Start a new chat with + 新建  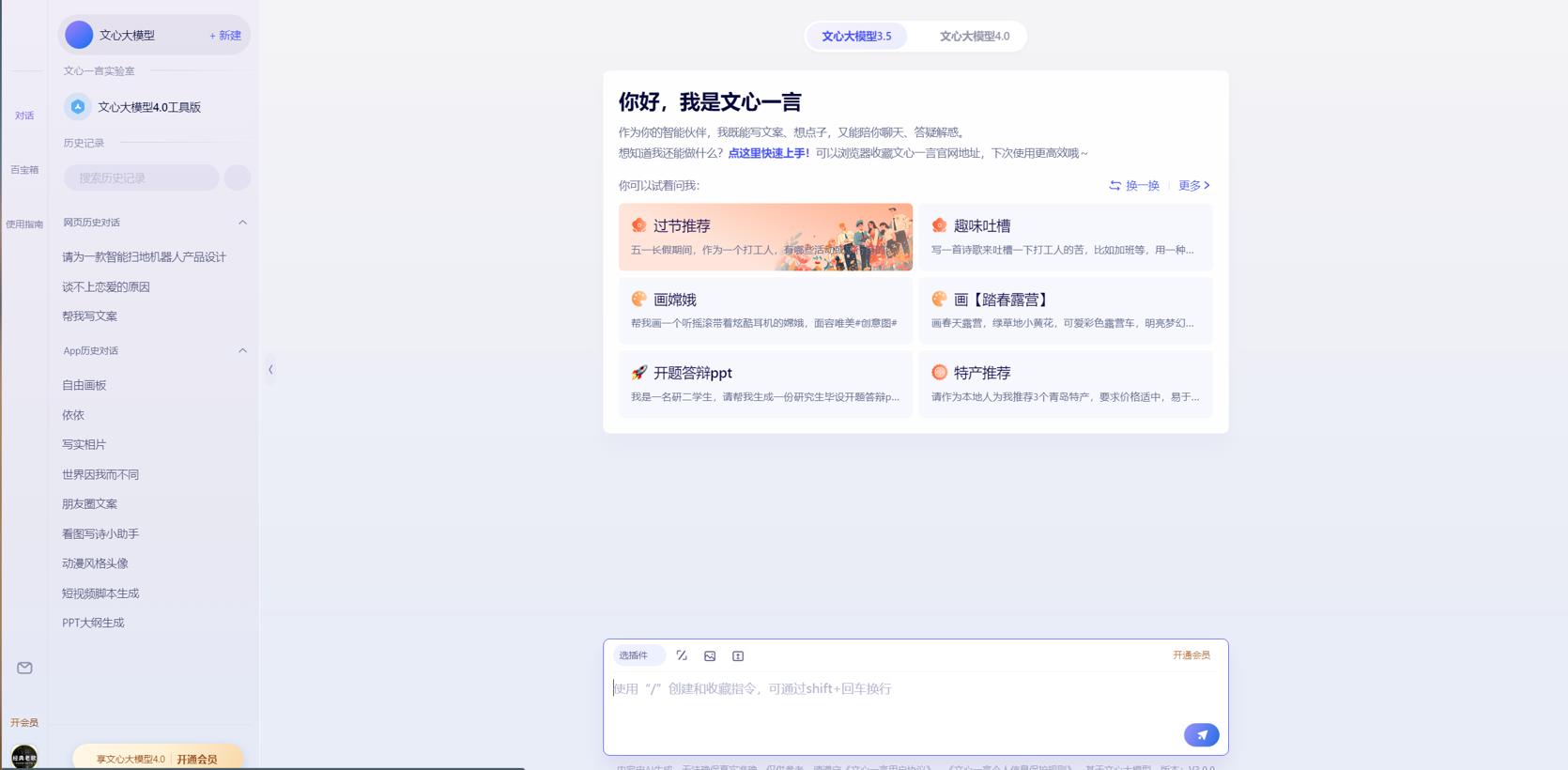(225, 36)
